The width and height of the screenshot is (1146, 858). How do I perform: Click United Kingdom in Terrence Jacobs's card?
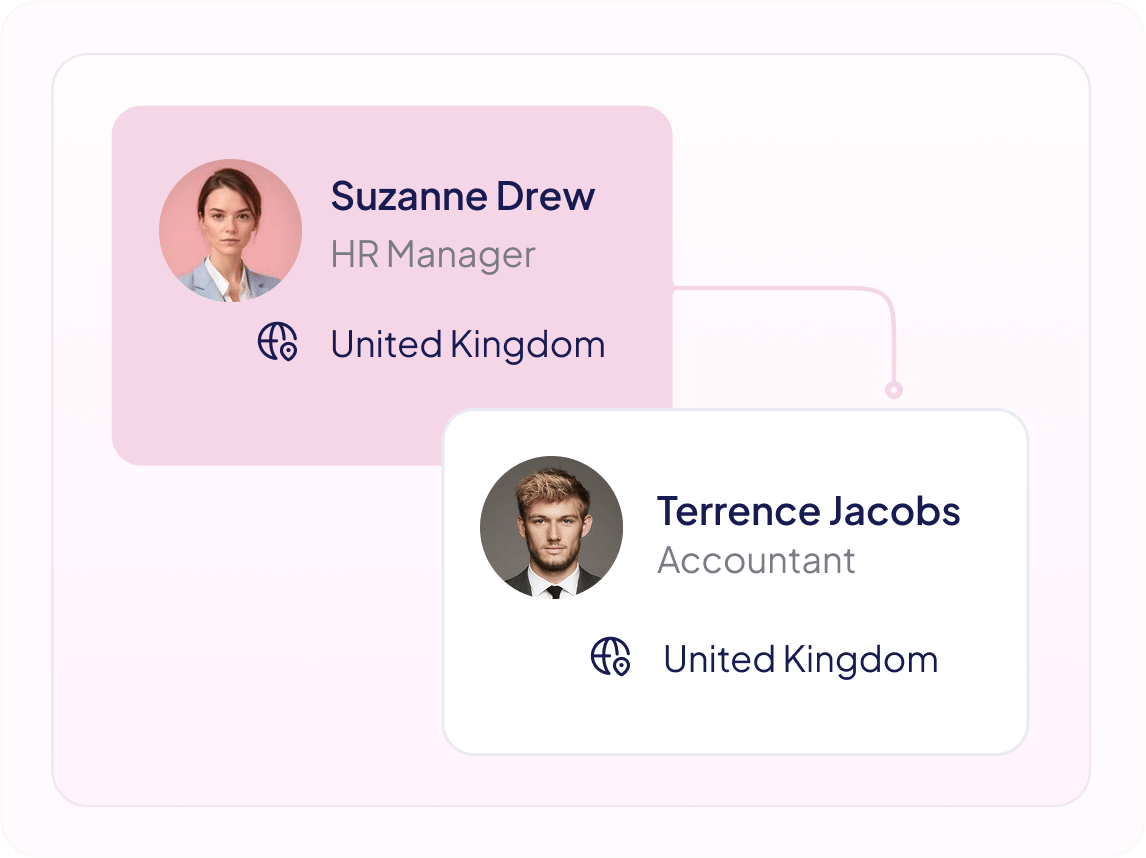800,660
